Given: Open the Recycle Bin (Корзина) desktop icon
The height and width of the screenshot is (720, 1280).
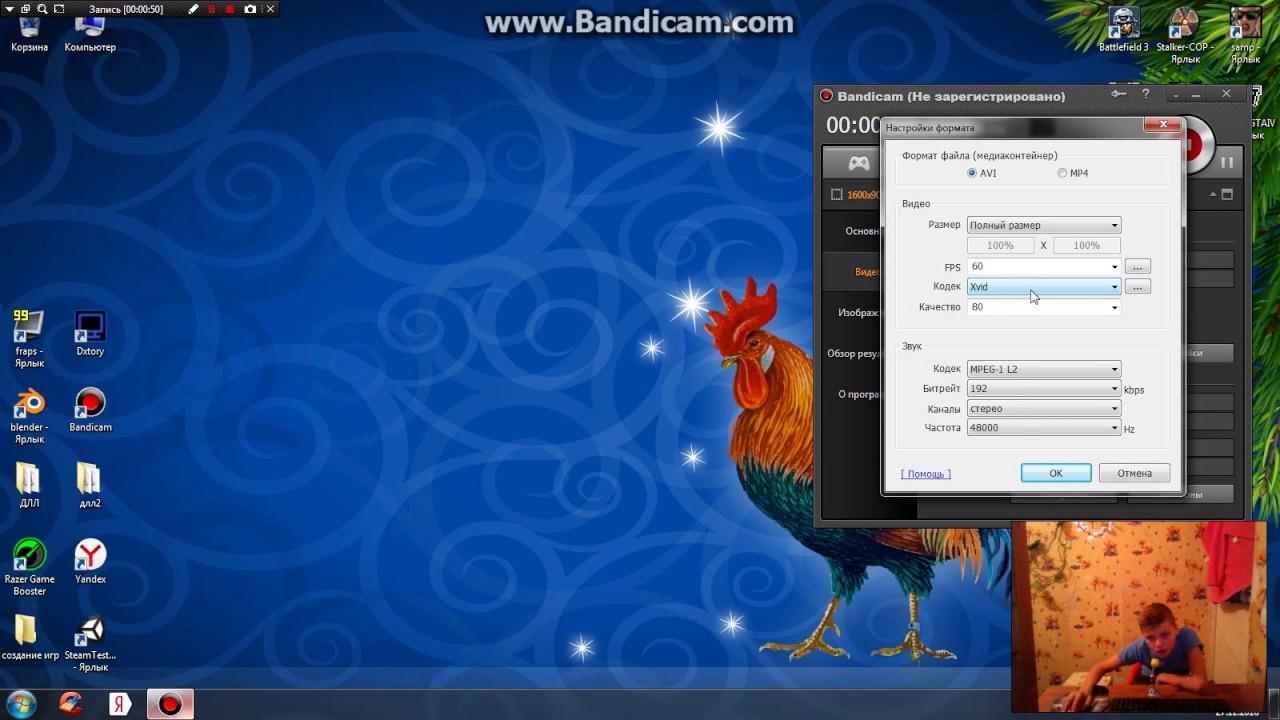Looking at the screenshot, I should click(29, 33).
